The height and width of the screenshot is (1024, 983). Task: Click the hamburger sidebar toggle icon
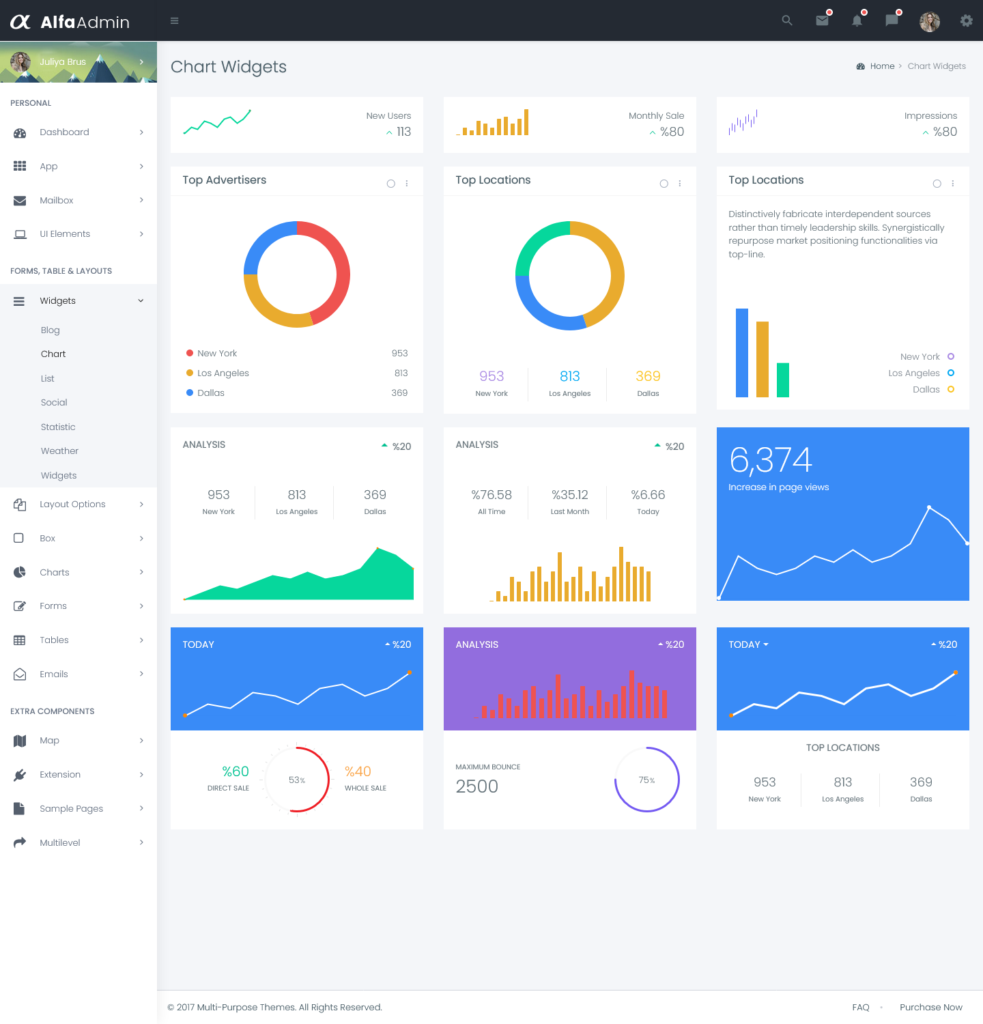(173, 20)
